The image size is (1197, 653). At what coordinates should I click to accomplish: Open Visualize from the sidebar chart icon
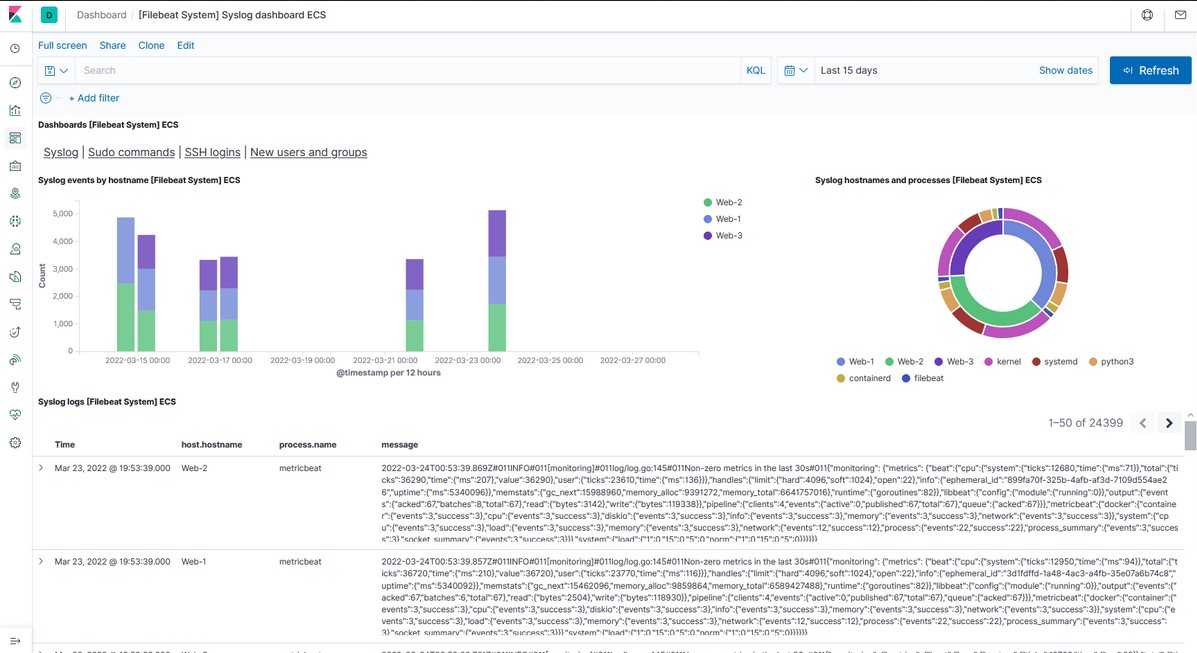[15, 110]
